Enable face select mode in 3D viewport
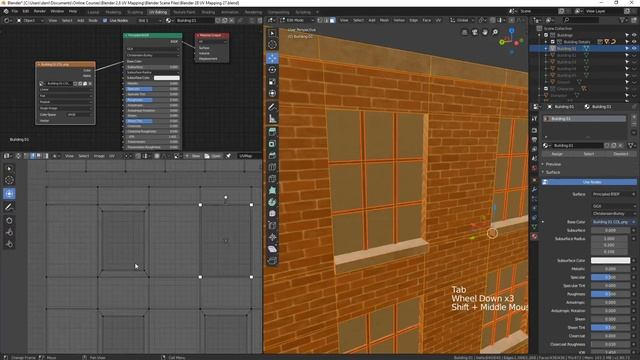 point(333,20)
